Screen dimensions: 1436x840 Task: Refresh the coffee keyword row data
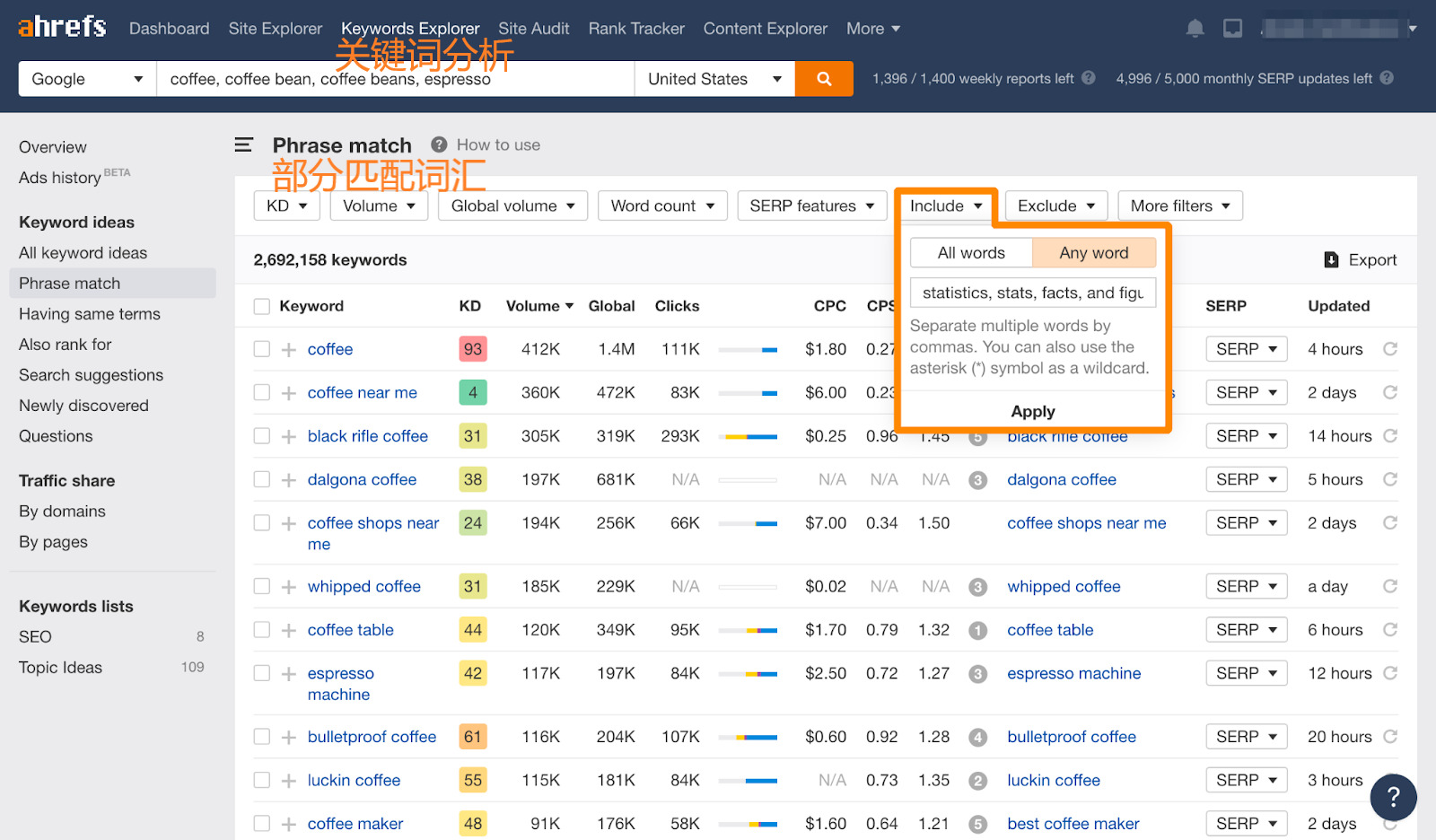pos(1389,349)
